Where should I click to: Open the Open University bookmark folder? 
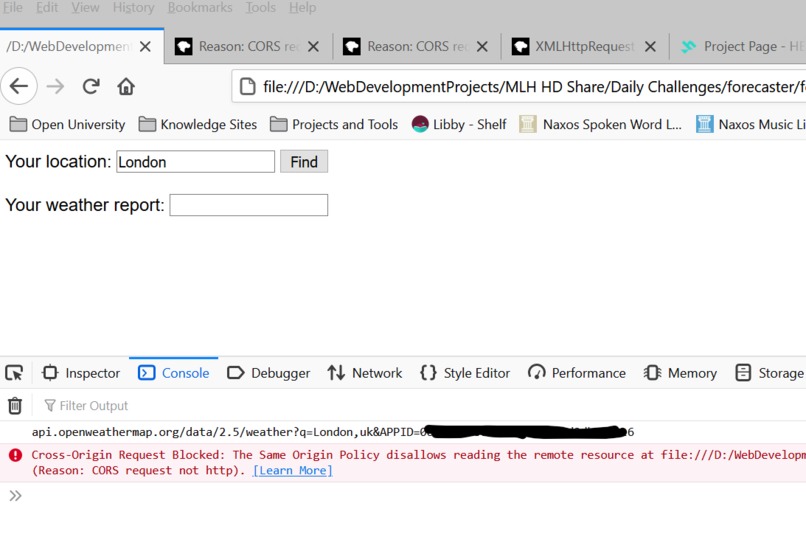(x=67, y=124)
